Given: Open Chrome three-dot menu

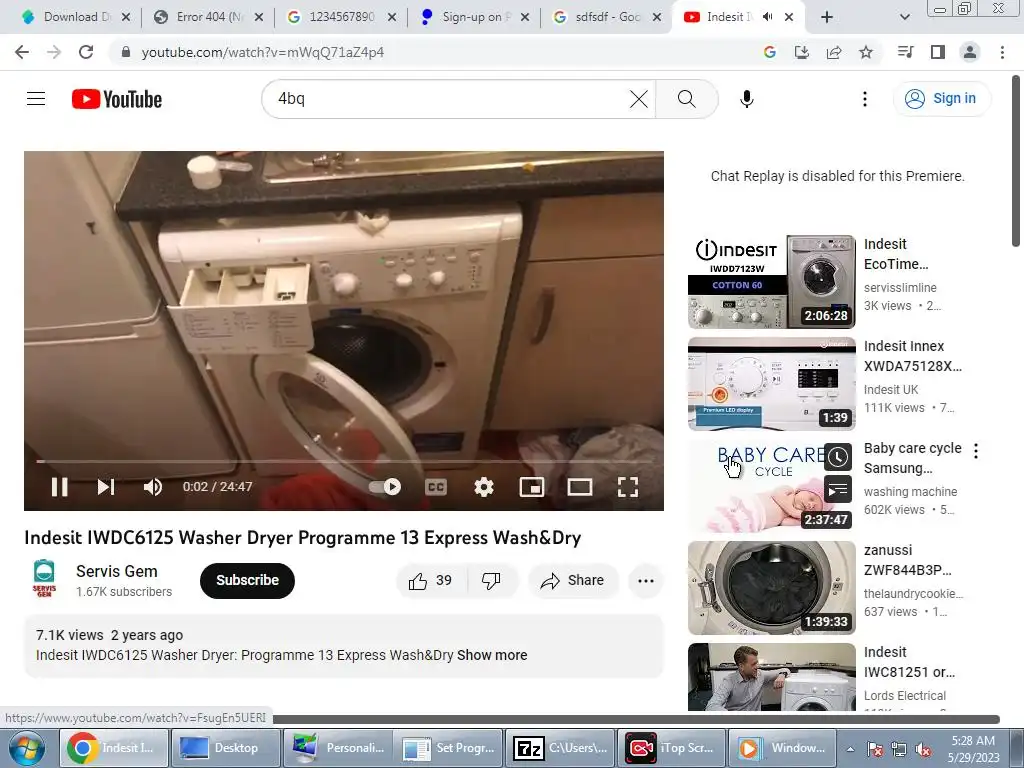Looking at the screenshot, I should (x=1002, y=52).
